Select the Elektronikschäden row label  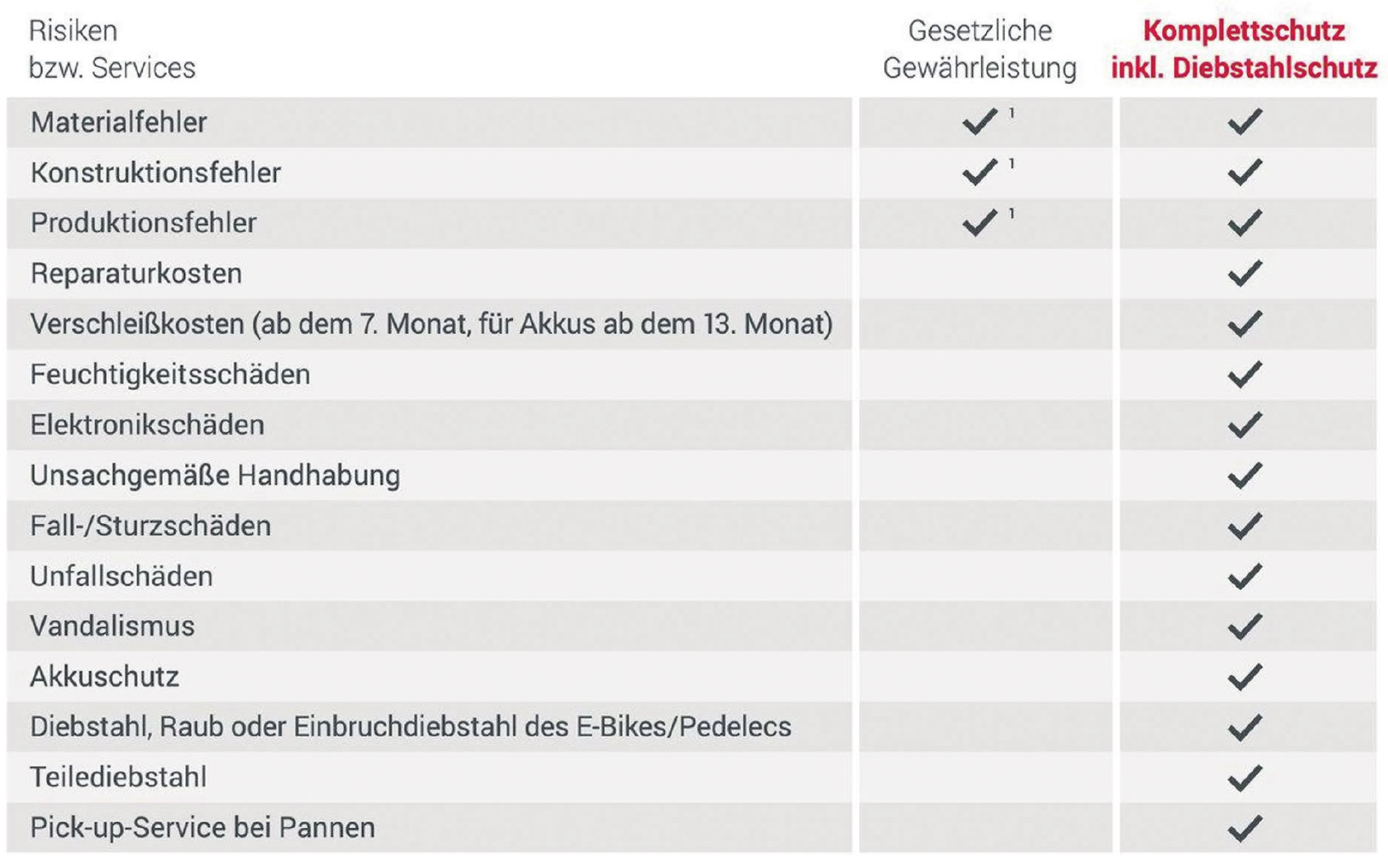click(x=147, y=425)
